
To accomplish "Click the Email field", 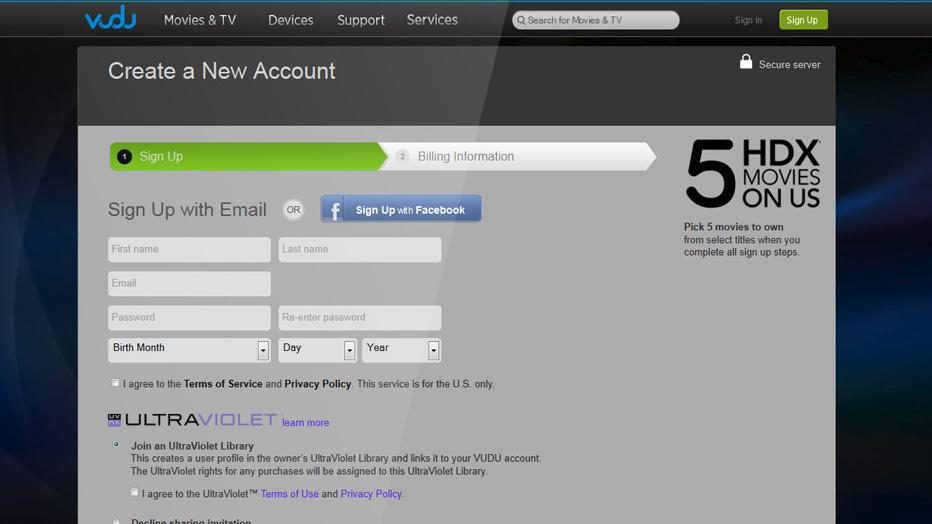I will [x=189, y=283].
